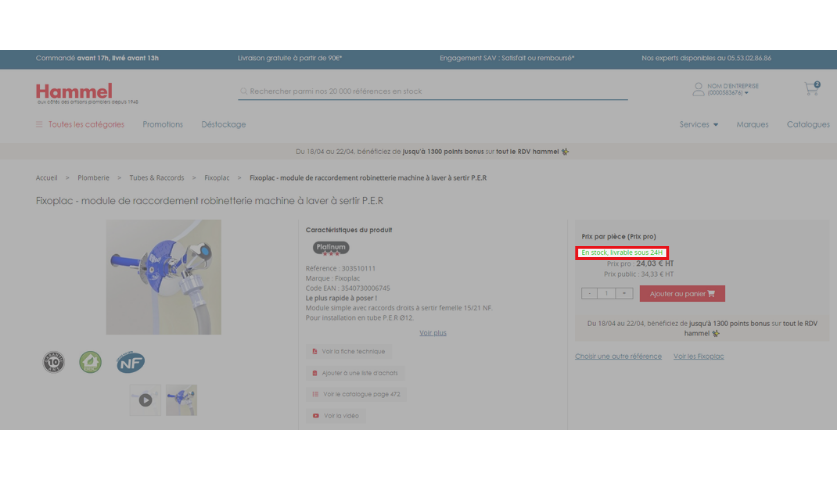Click the main product image

[x=163, y=277]
